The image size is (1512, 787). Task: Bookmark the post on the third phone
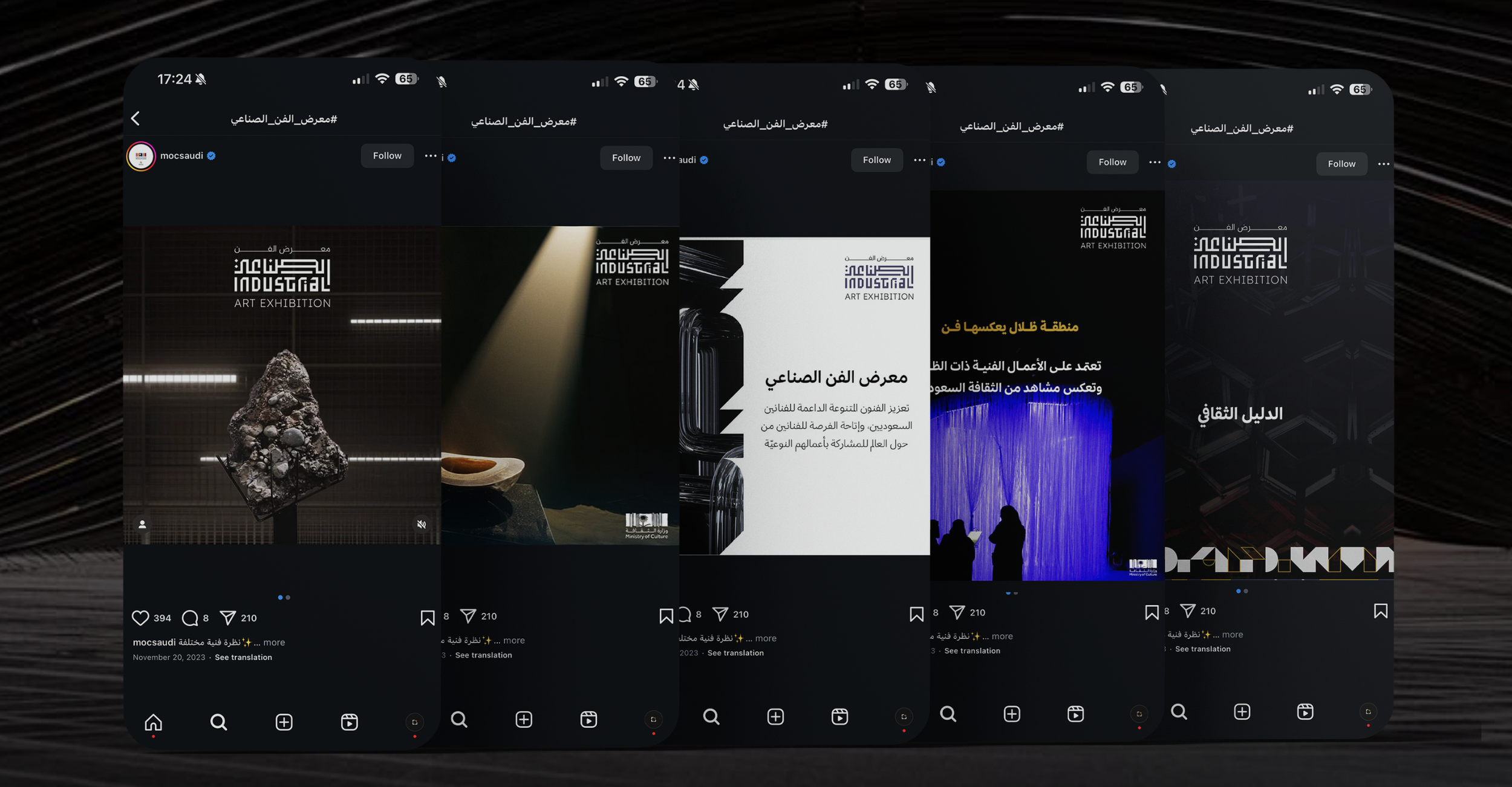(916, 614)
